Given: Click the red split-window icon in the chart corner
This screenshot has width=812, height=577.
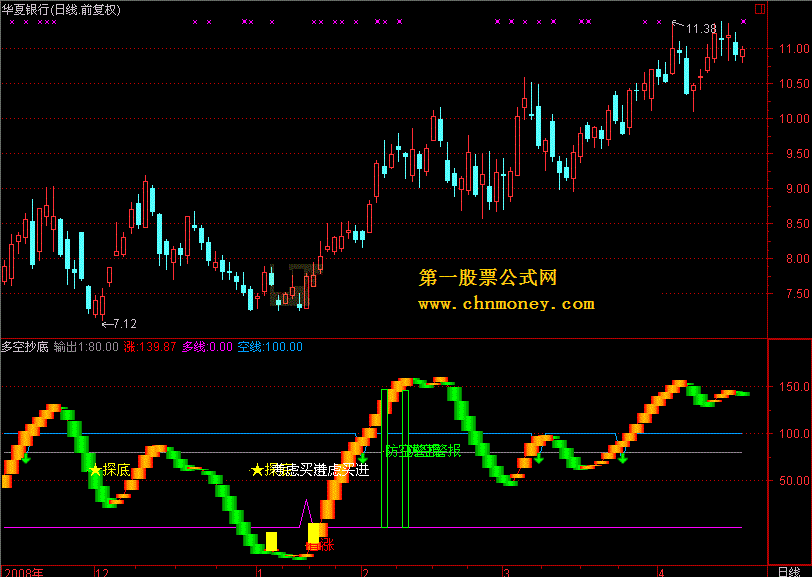Looking at the screenshot, I should pyautogui.click(x=760, y=9).
